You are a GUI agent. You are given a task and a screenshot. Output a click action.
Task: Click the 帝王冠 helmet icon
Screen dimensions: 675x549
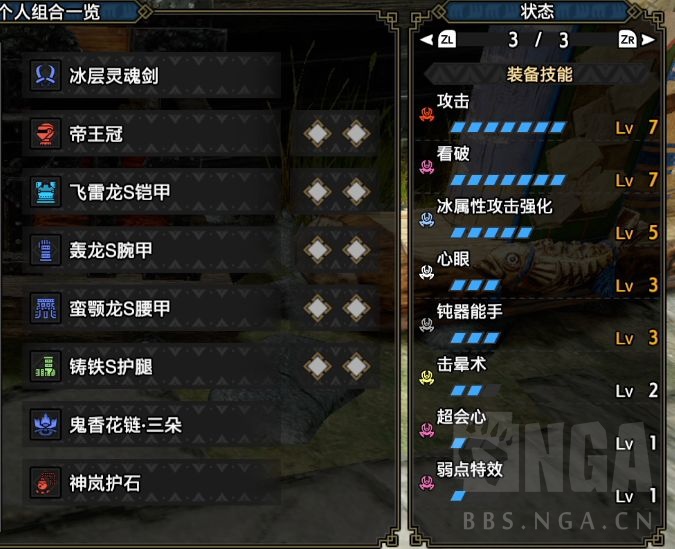click(x=45, y=134)
